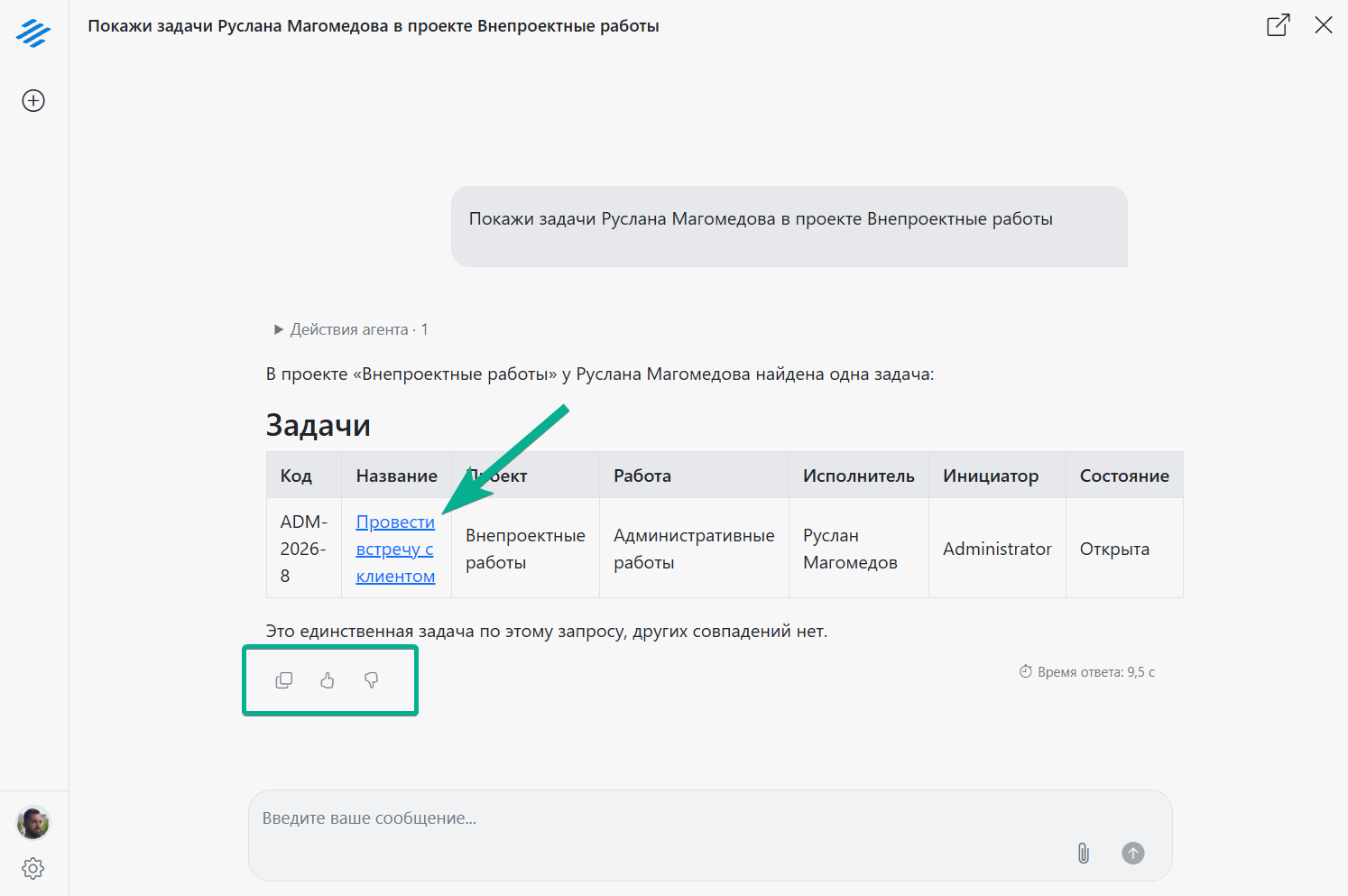The height and width of the screenshot is (896, 1348).
Task: Open the 'Провести встречу с клиентом' task link
Action: [395, 549]
